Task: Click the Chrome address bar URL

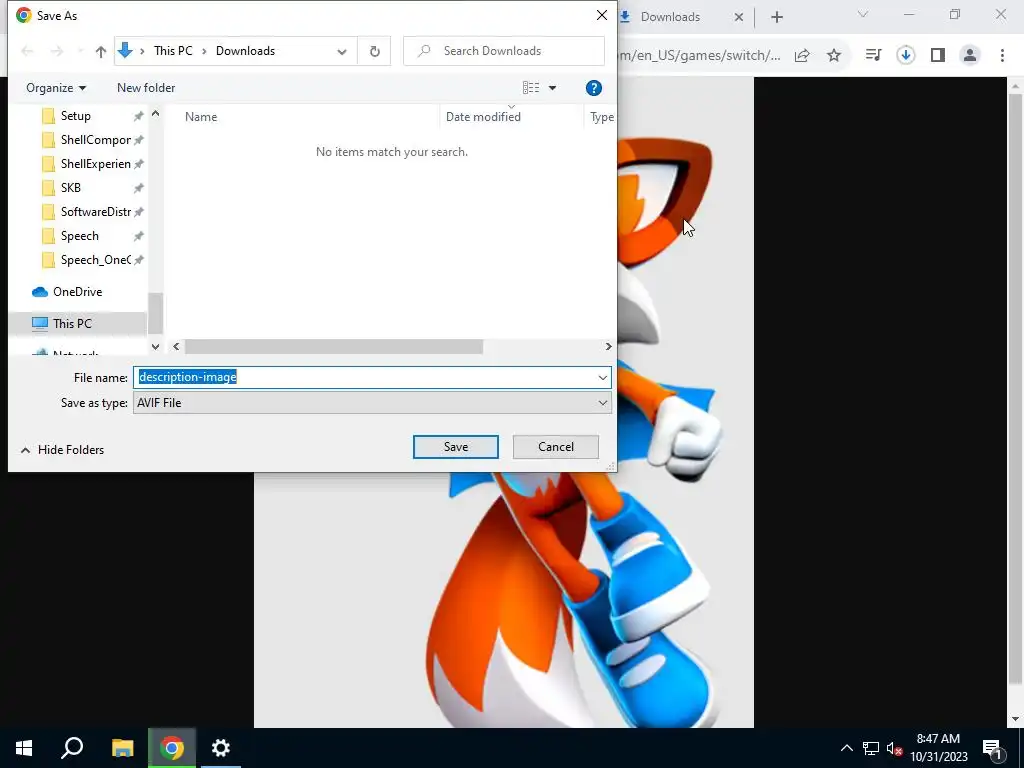Action: (700, 56)
